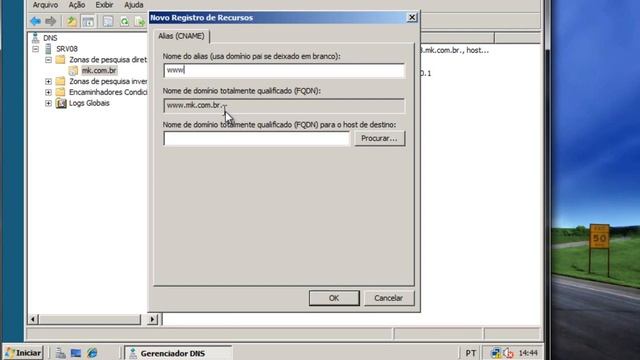Select Zonas de pesquisa inversa in tree
This screenshot has width=640, height=360.
point(108,82)
